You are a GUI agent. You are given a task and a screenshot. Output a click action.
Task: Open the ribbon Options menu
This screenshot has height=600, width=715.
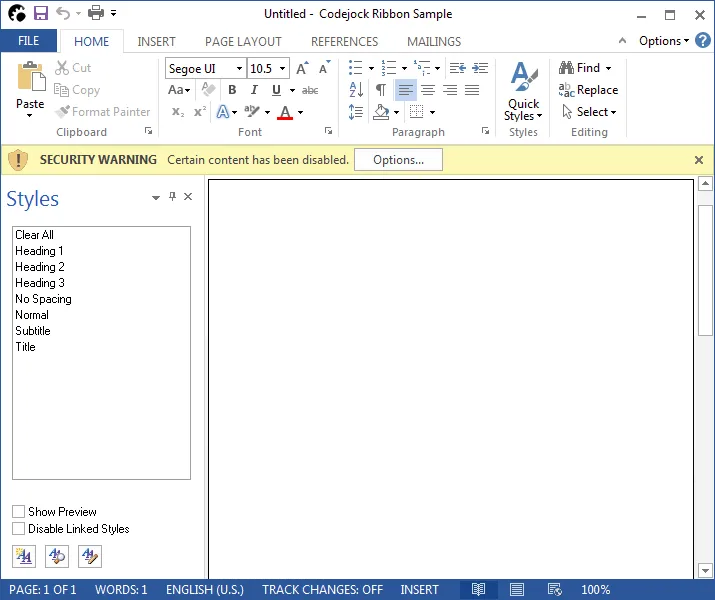pos(663,41)
